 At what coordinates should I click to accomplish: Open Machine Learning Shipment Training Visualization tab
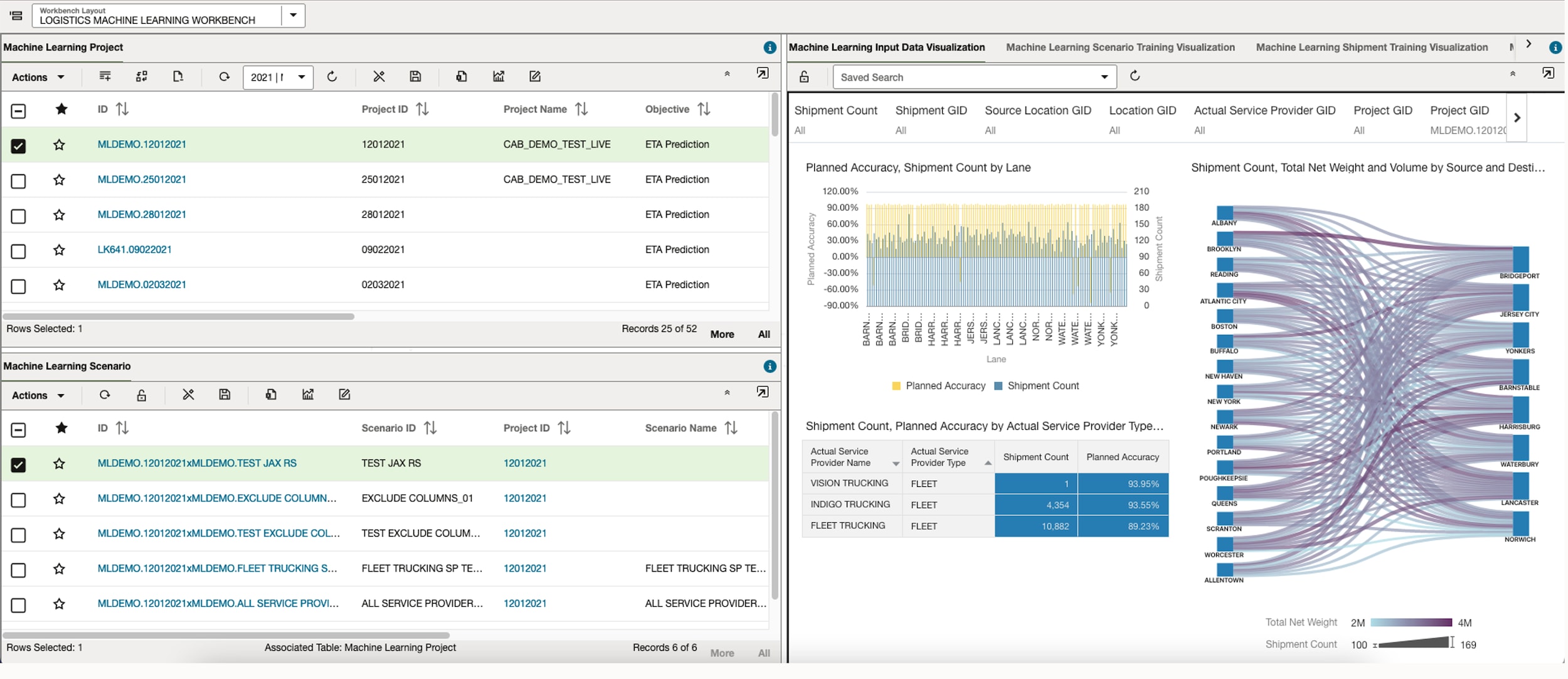point(1372,48)
